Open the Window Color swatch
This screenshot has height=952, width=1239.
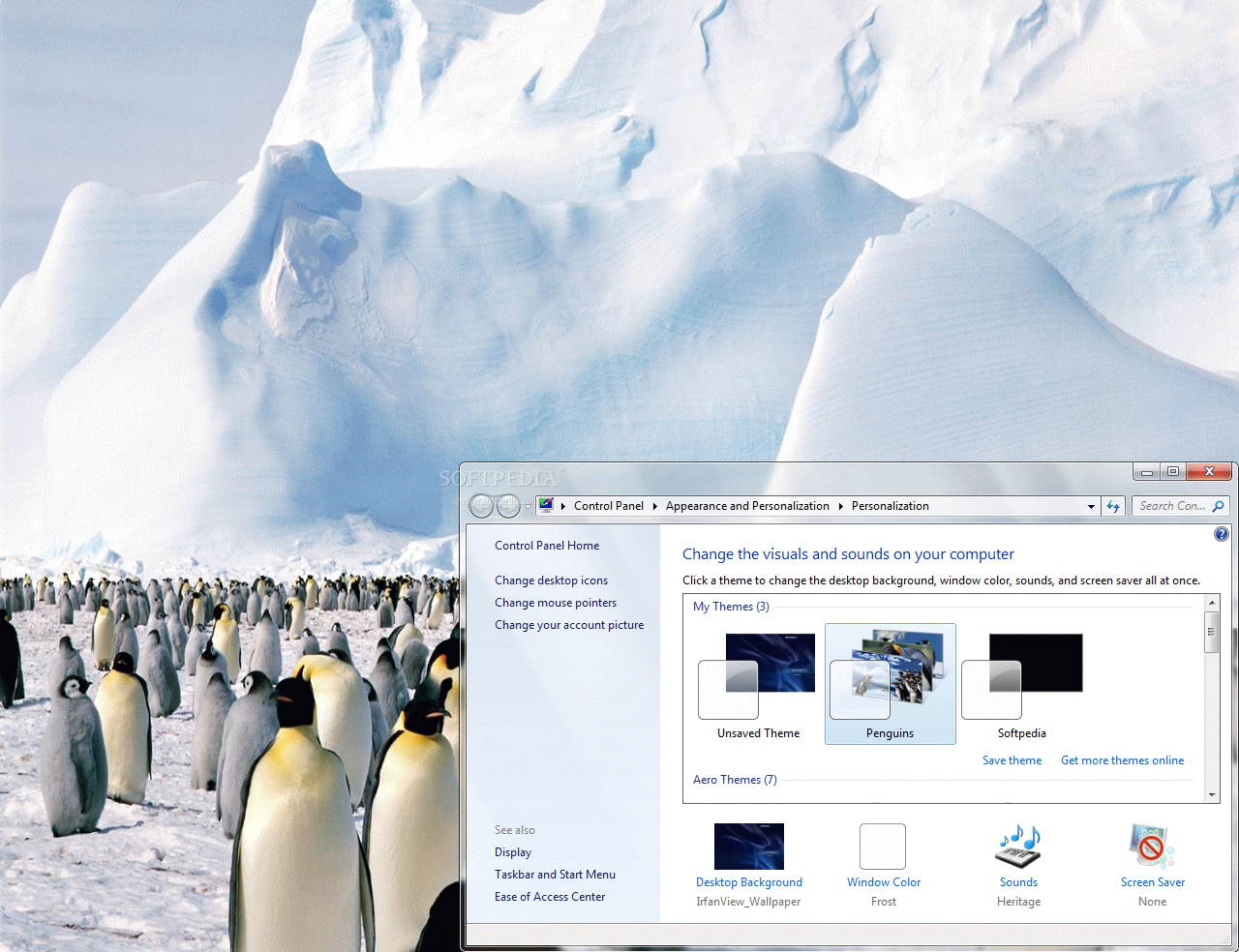click(883, 847)
